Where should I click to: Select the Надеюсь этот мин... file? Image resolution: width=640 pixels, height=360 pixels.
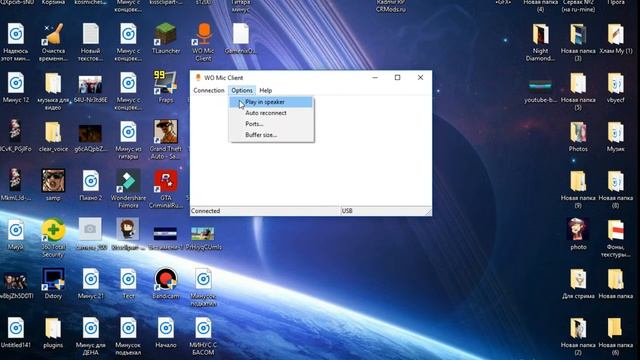[16, 42]
